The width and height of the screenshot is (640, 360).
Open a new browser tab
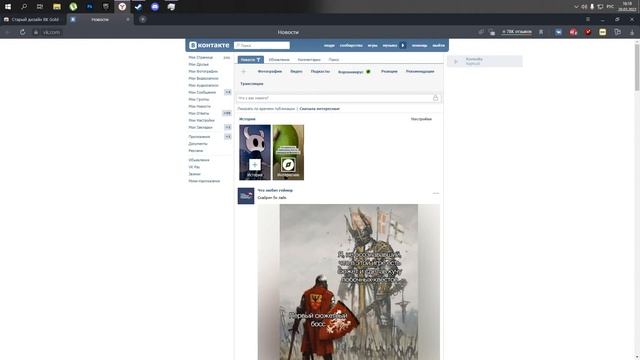click(142, 19)
